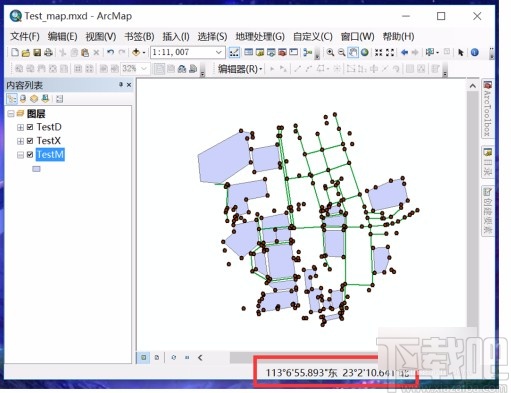Open table of contents options icon

click(59, 99)
